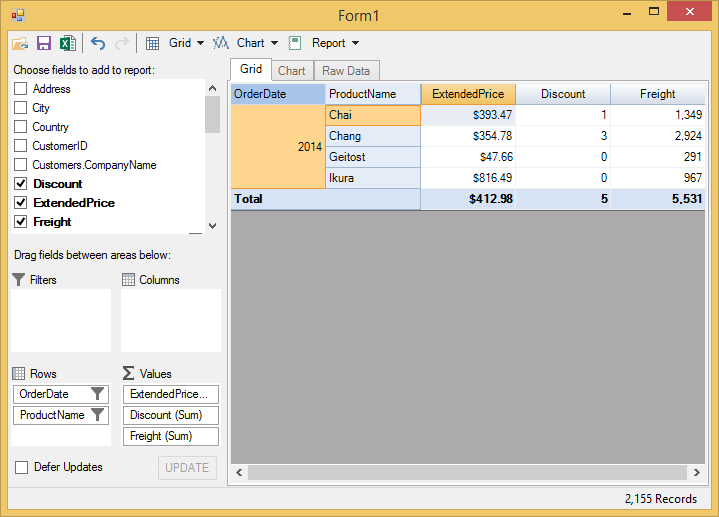Click the Grid table icon in toolbar
Viewport: 719px width, 517px height.
153,43
